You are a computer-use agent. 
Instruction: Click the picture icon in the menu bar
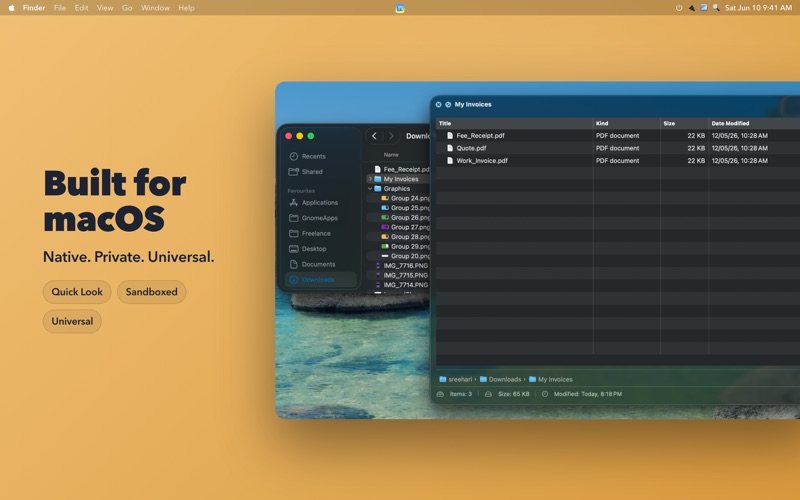(704, 8)
